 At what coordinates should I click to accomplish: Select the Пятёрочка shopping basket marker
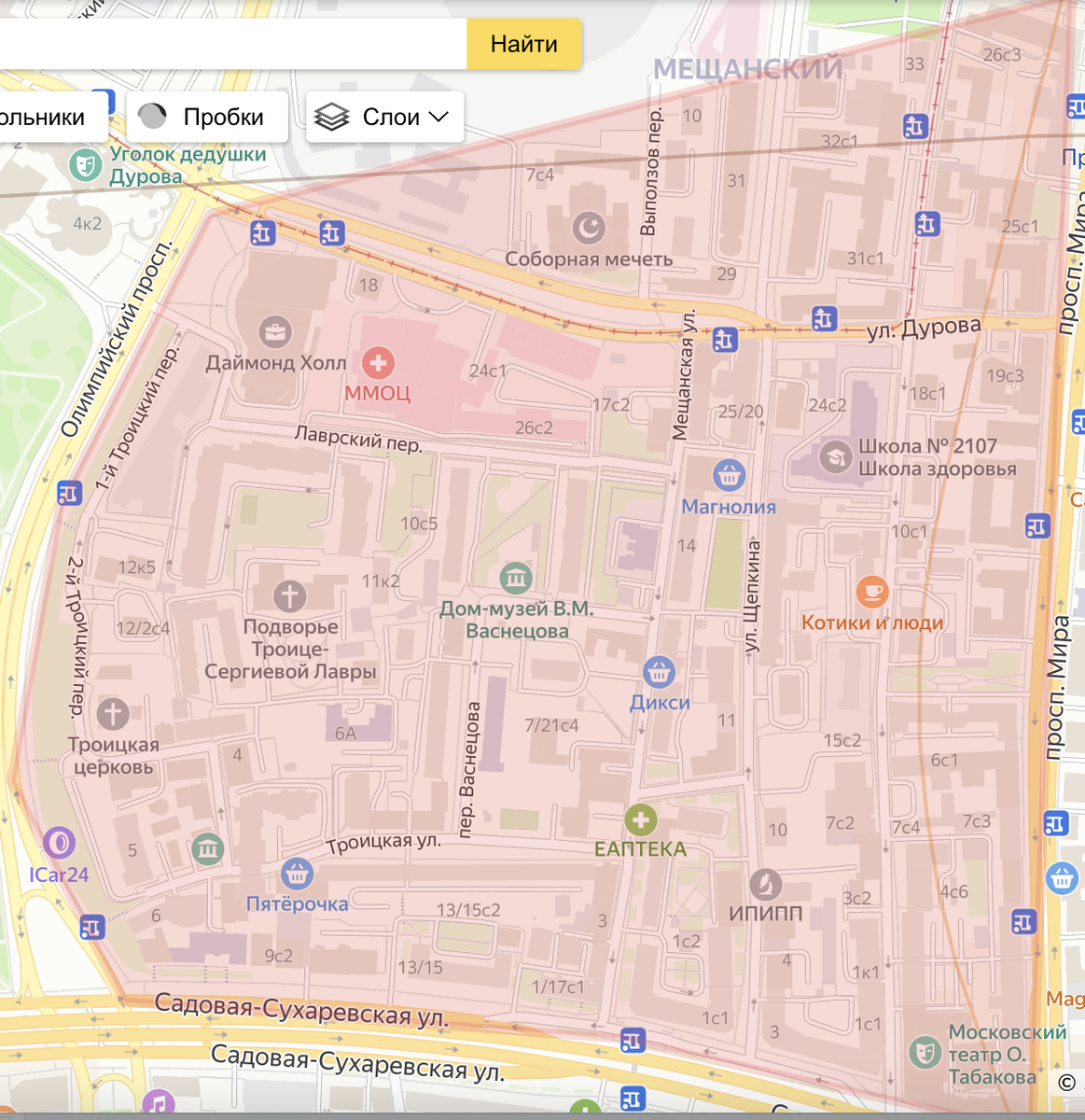tap(297, 874)
